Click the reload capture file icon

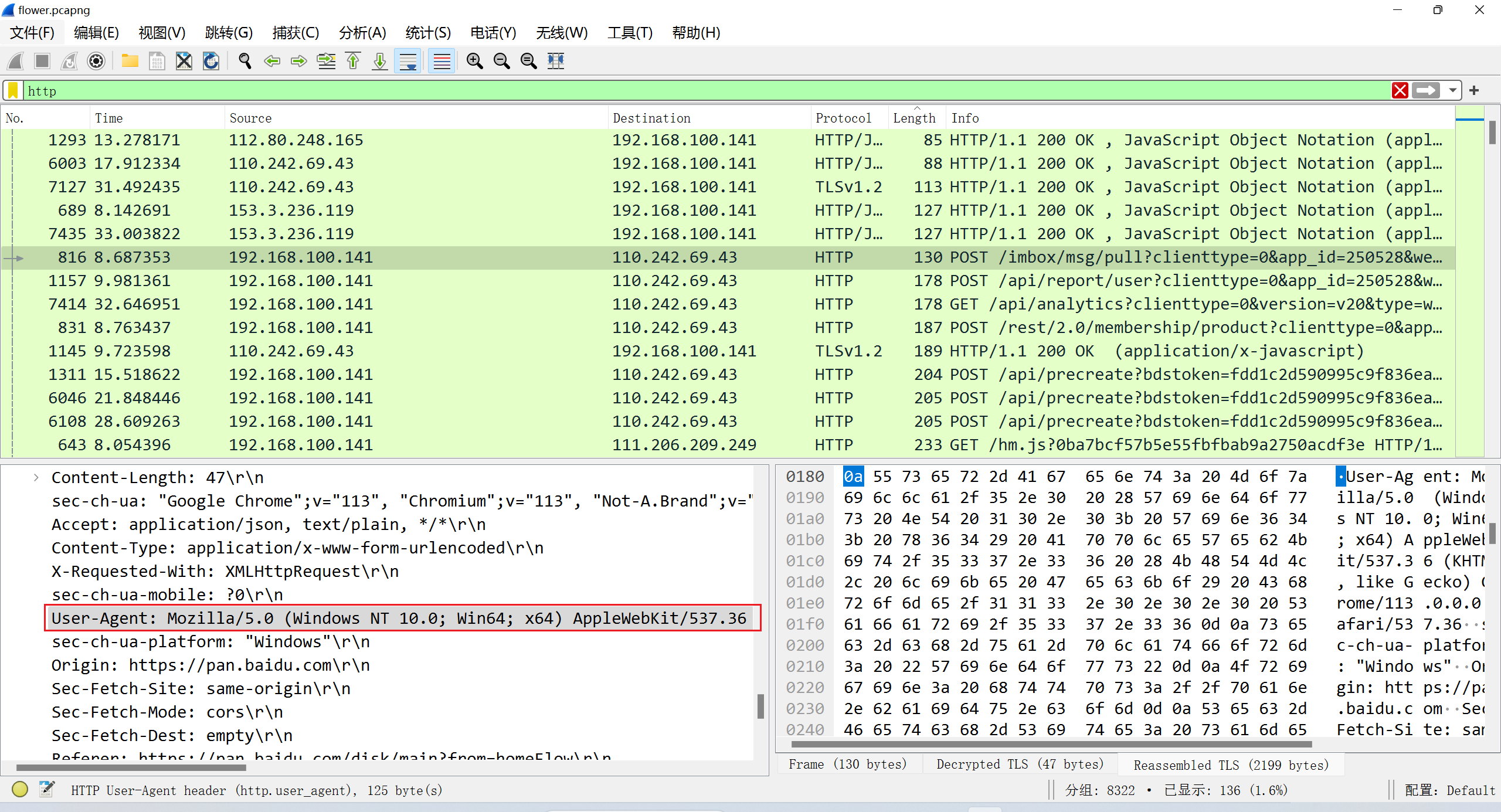point(211,61)
